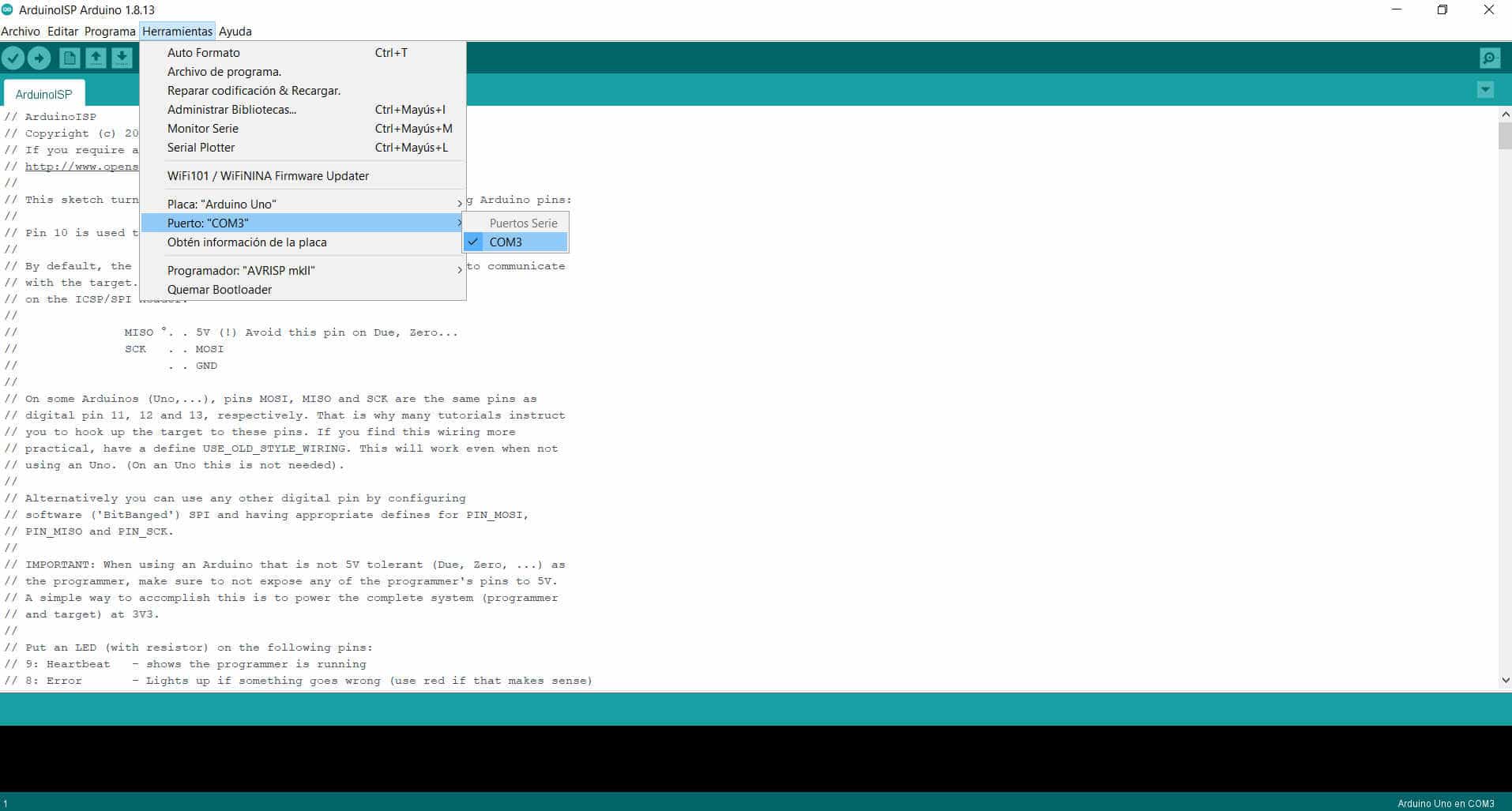Choose Obtén información de la placa
Screen dimensions: 1512x811
[303, 242]
